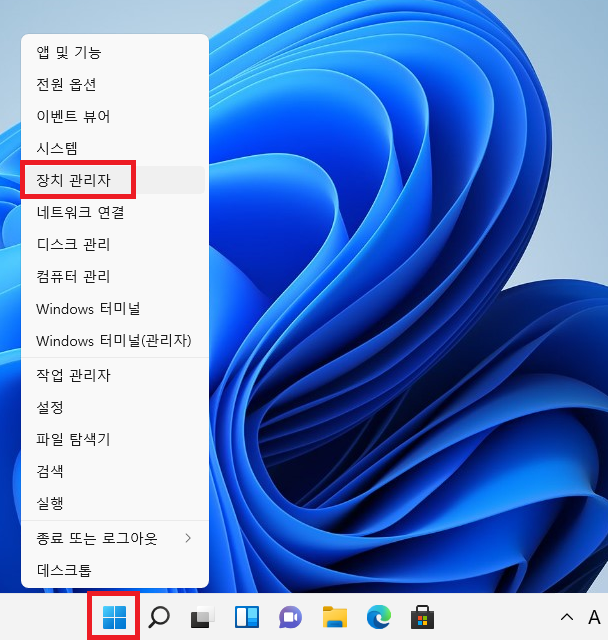Image resolution: width=608 pixels, height=640 pixels.
Task: Launch Windows 터미널(관리자) as admin
Action: pos(115,340)
